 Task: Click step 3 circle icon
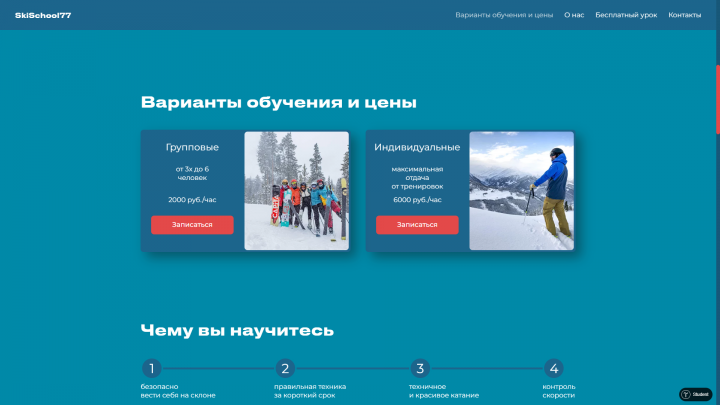(x=420, y=368)
